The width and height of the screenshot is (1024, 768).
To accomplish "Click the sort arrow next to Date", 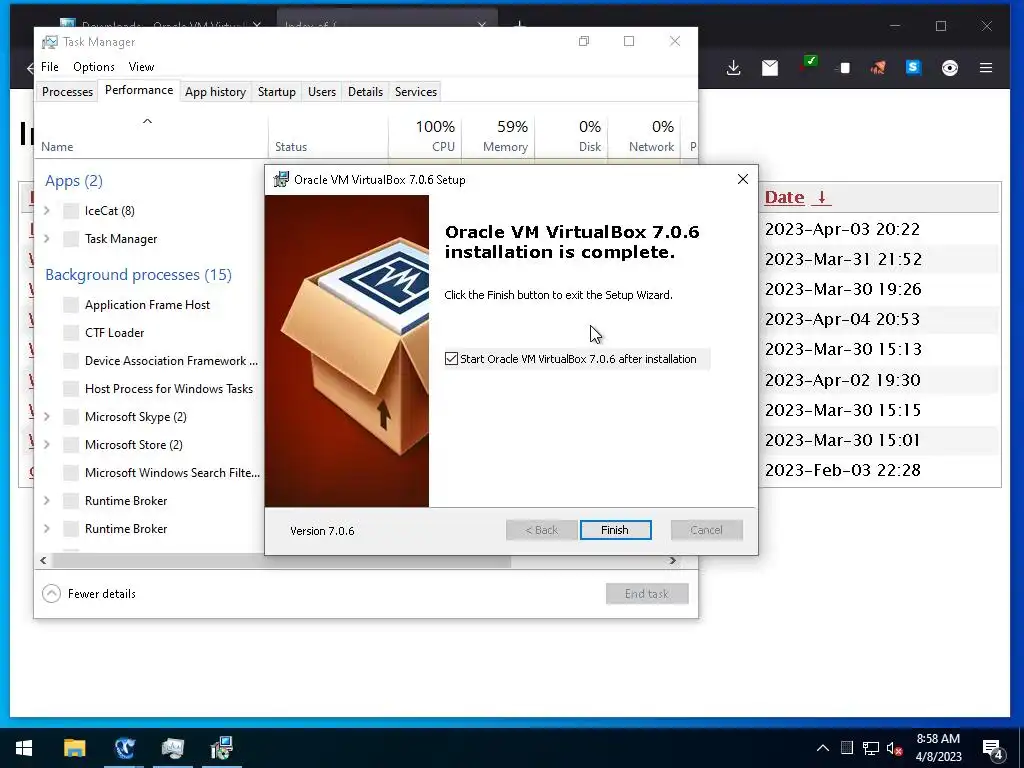I will 822,197.
